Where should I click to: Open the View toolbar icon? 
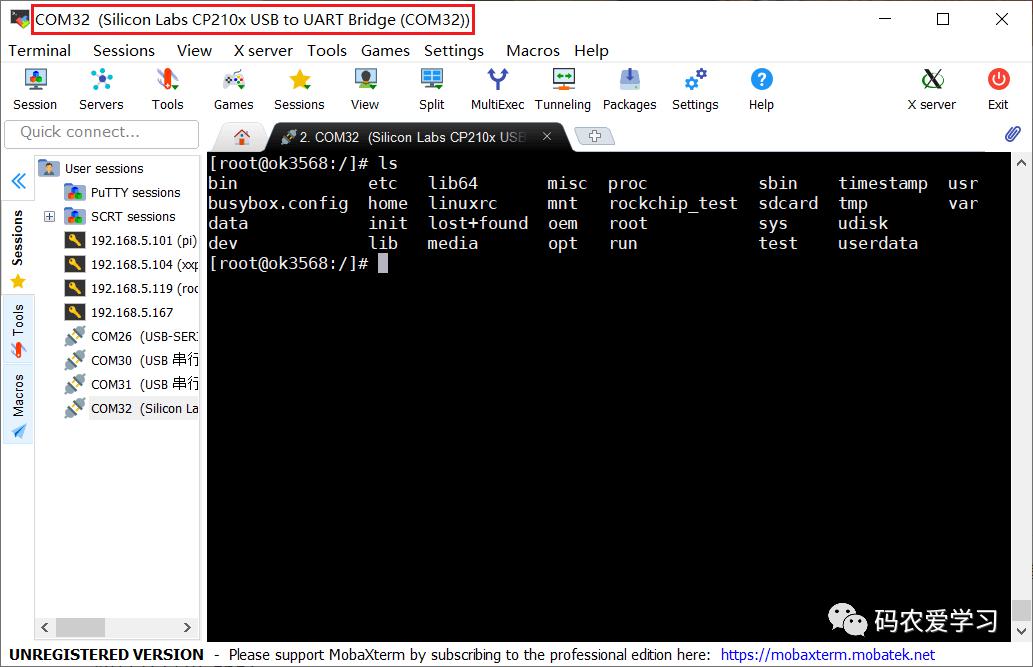365,90
